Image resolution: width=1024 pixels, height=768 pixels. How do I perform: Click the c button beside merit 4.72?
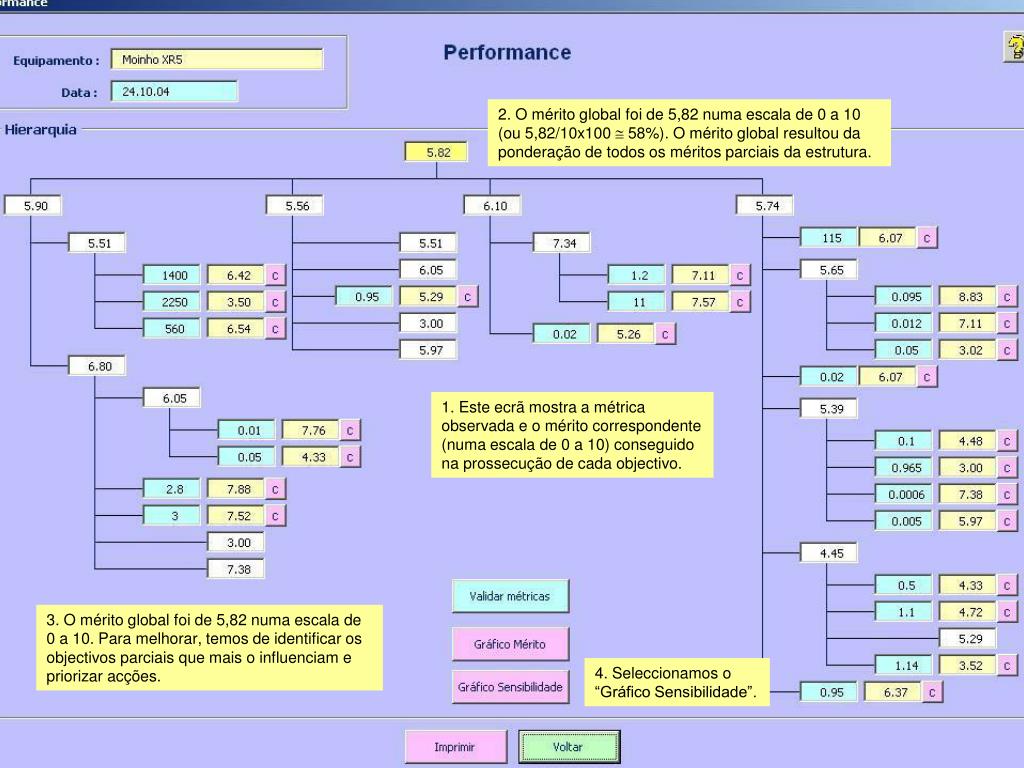tap(1007, 613)
